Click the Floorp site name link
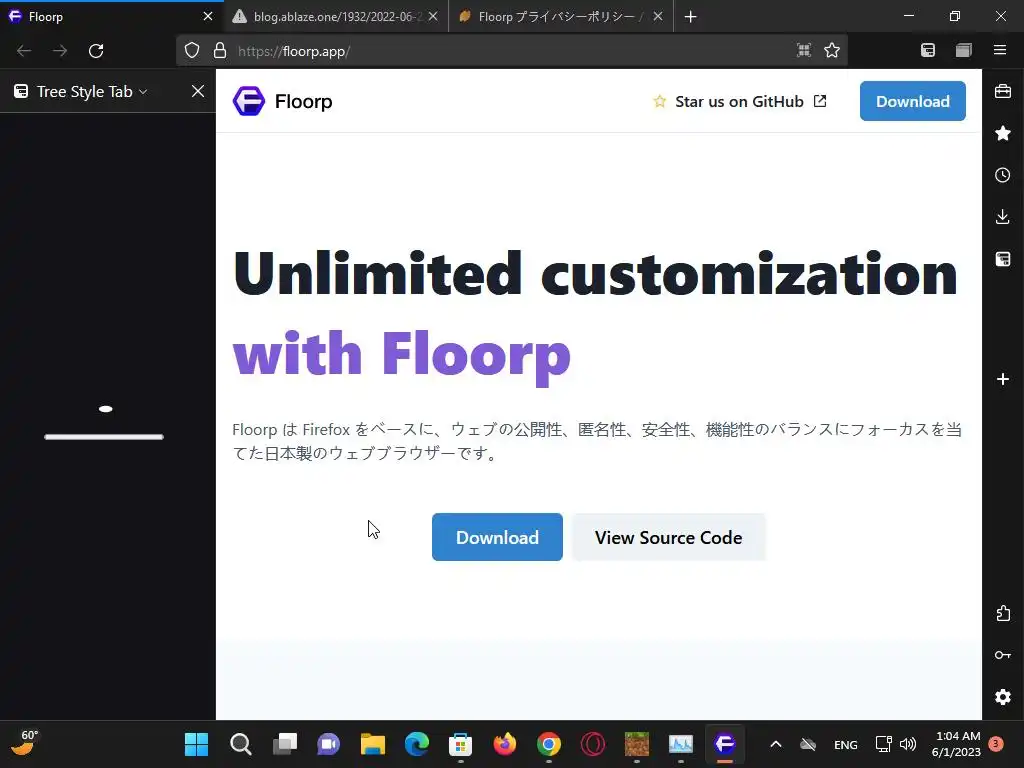Image resolution: width=1024 pixels, height=768 pixels. (304, 101)
